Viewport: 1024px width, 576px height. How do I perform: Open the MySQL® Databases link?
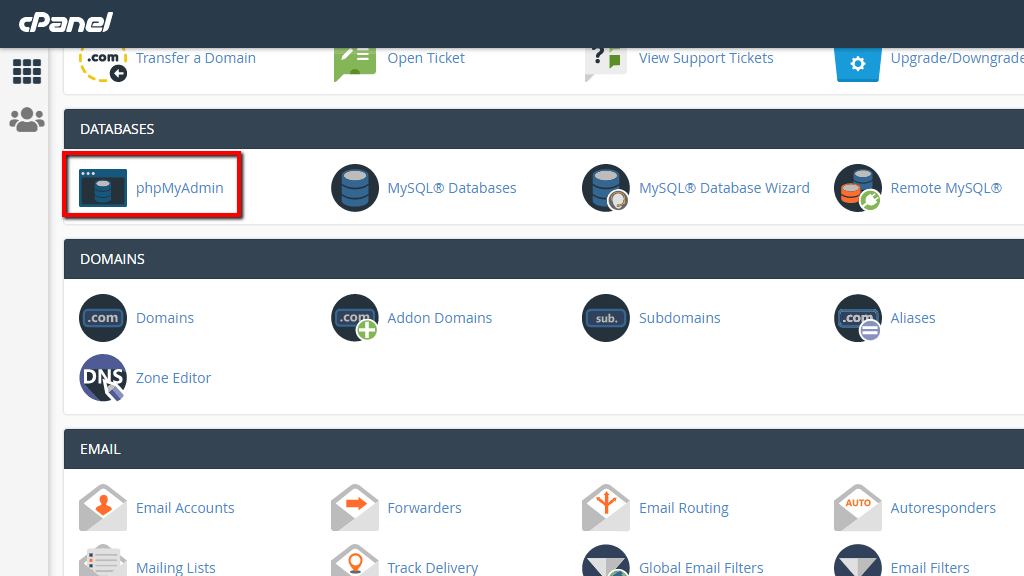click(x=452, y=188)
